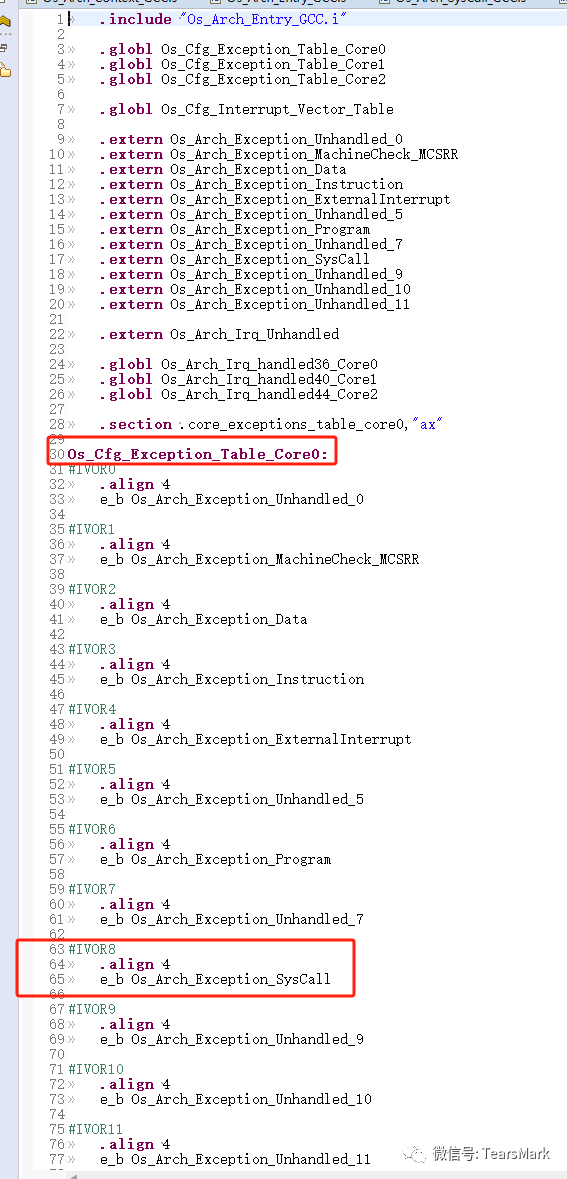The width and height of the screenshot is (567, 1179).
Task: Click the #IVOR3 comment
Action: [92, 649]
